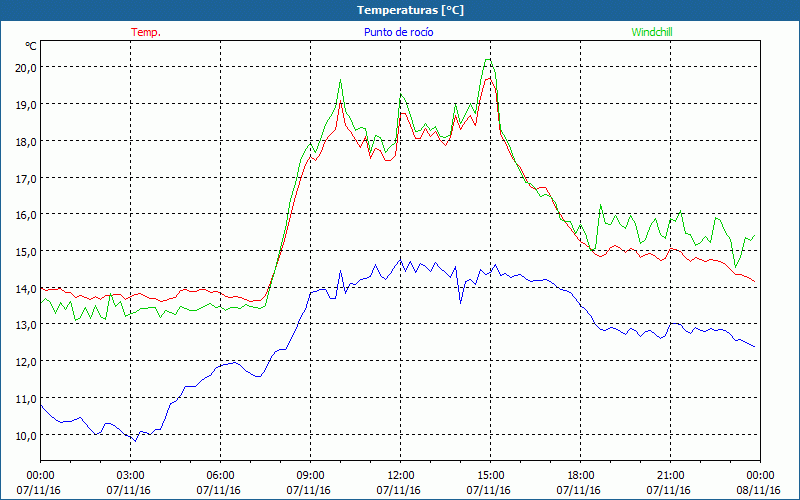The height and width of the screenshot is (500, 800).
Task: Click the 10,0 y-axis value
Action: coord(24,435)
